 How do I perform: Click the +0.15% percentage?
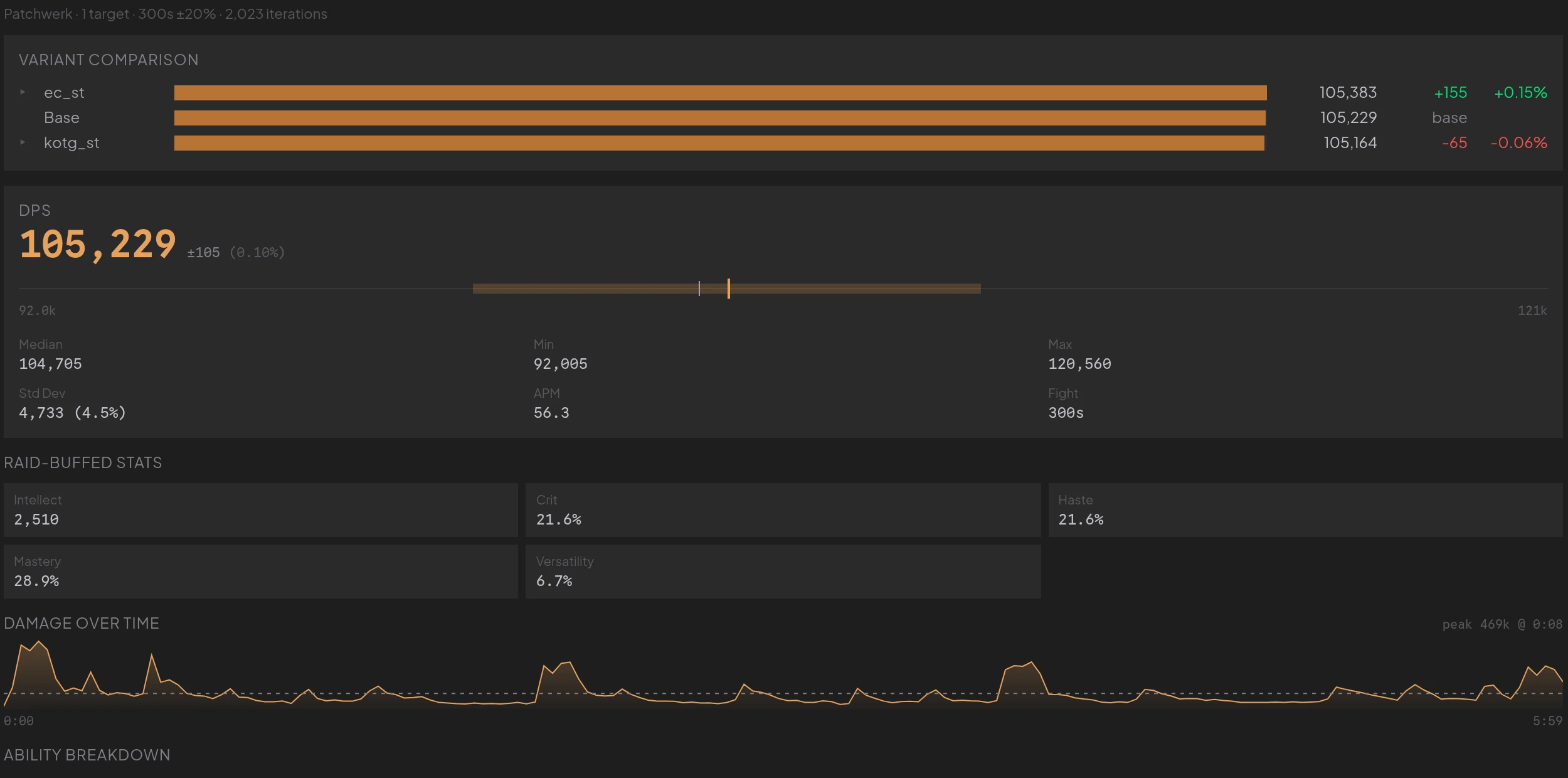coord(1520,93)
